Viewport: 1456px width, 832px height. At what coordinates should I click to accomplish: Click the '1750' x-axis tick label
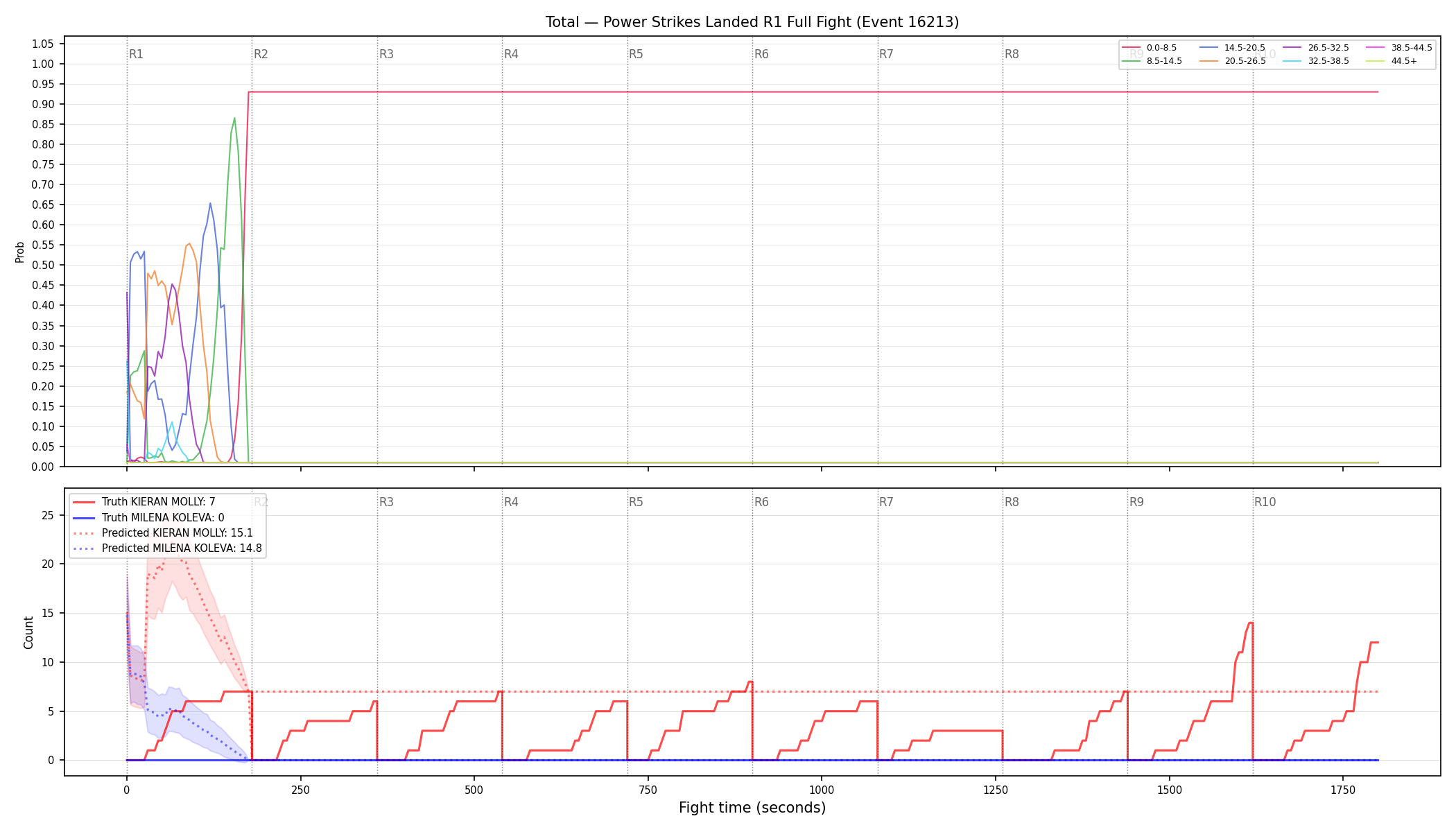(x=1343, y=790)
